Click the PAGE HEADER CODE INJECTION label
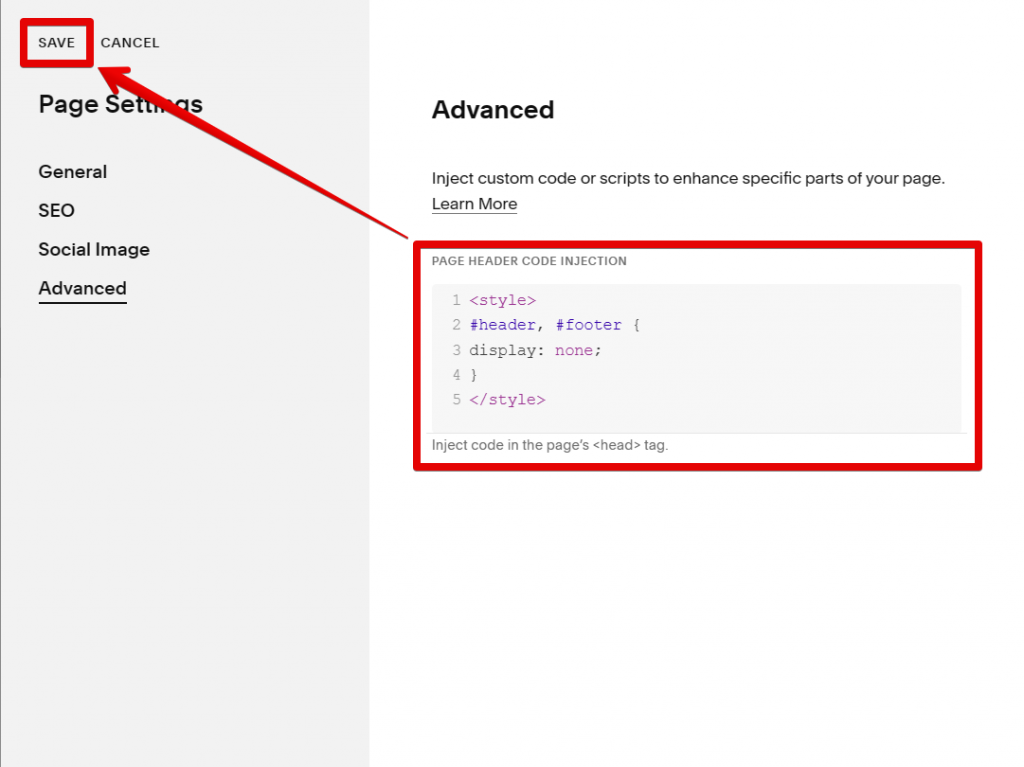 [528, 260]
